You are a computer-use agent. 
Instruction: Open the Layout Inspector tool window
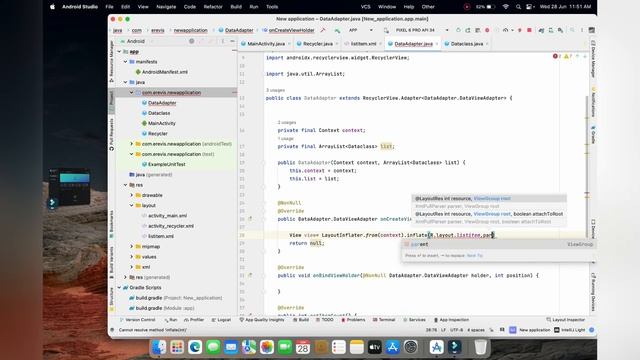point(566,320)
